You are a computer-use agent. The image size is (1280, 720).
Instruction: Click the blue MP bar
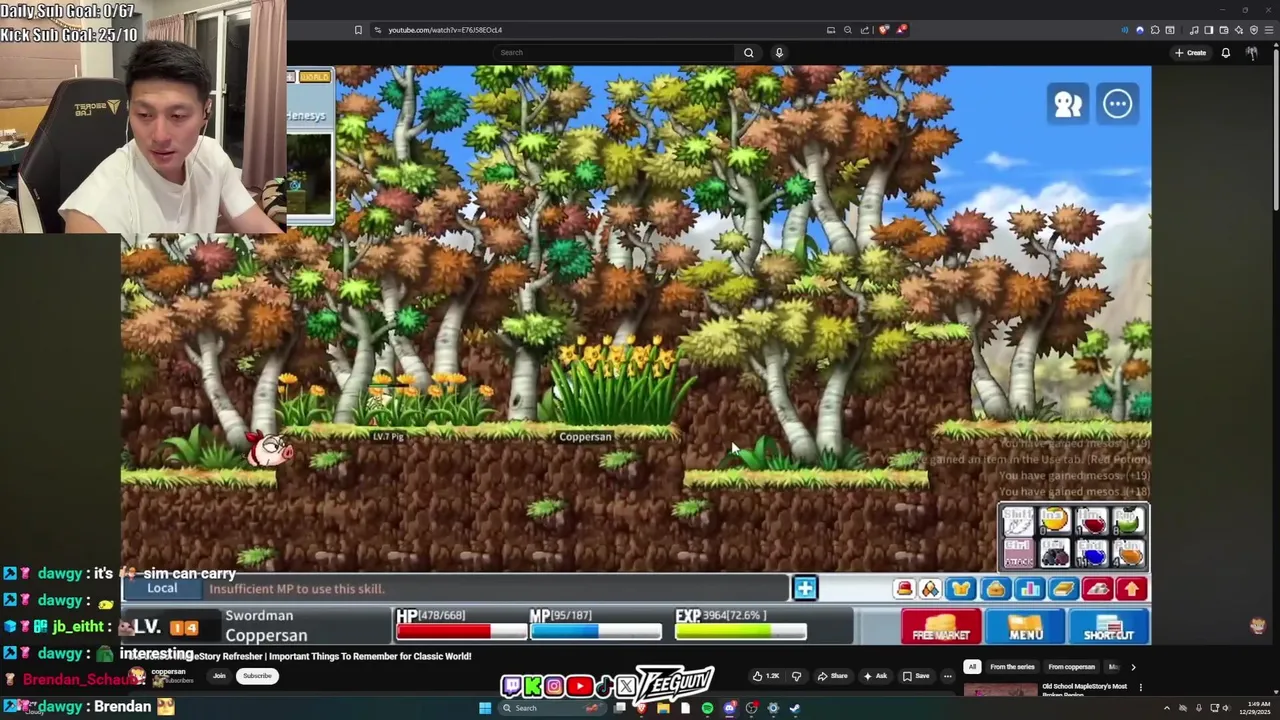tap(596, 632)
